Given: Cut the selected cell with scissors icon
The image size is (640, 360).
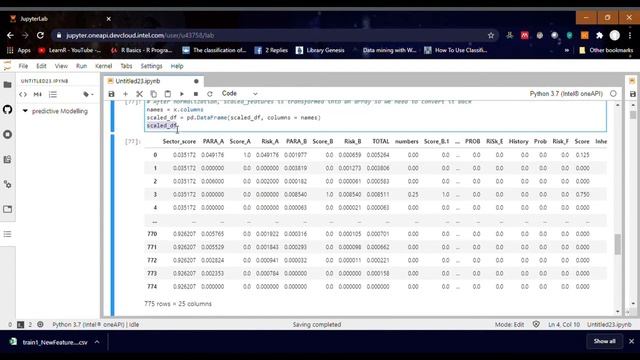Looking at the screenshot, I should (139, 94).
